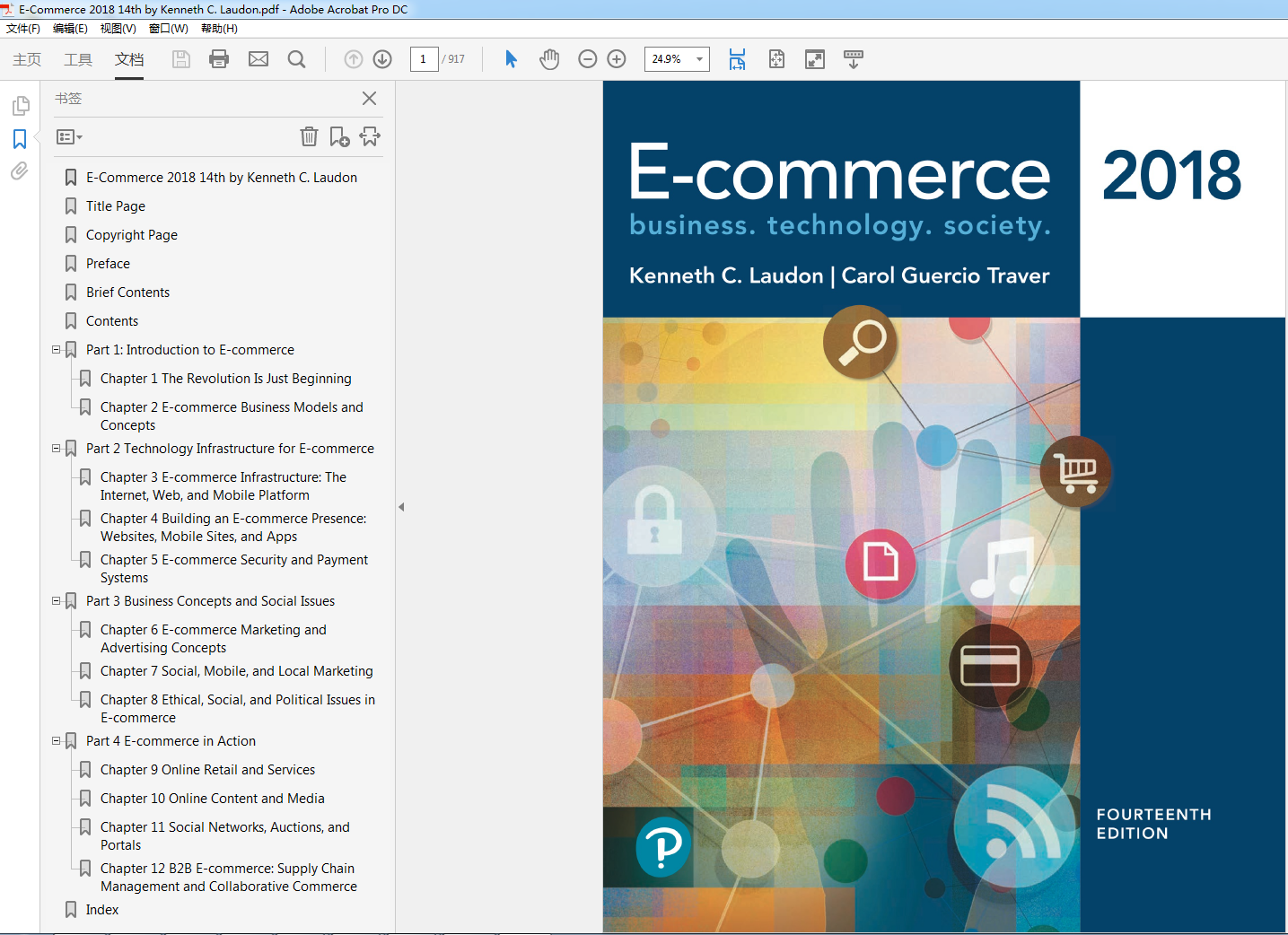Screen dimensions: 1288x935
Task: Go to next page arrow icon
Action: click(x=382, y=59)
